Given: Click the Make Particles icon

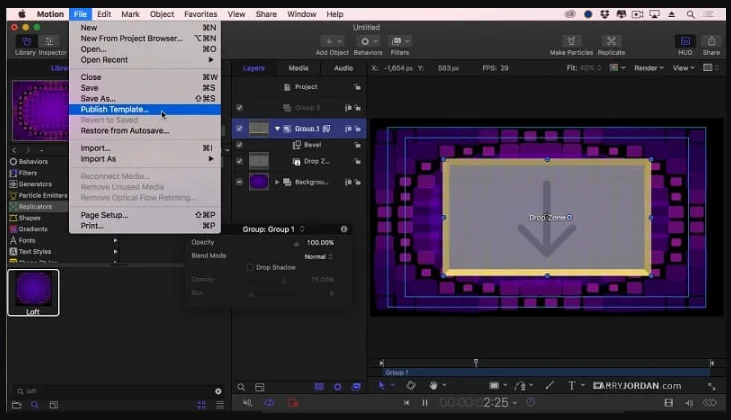Looking at the screenshot, I should pos(571,41).
